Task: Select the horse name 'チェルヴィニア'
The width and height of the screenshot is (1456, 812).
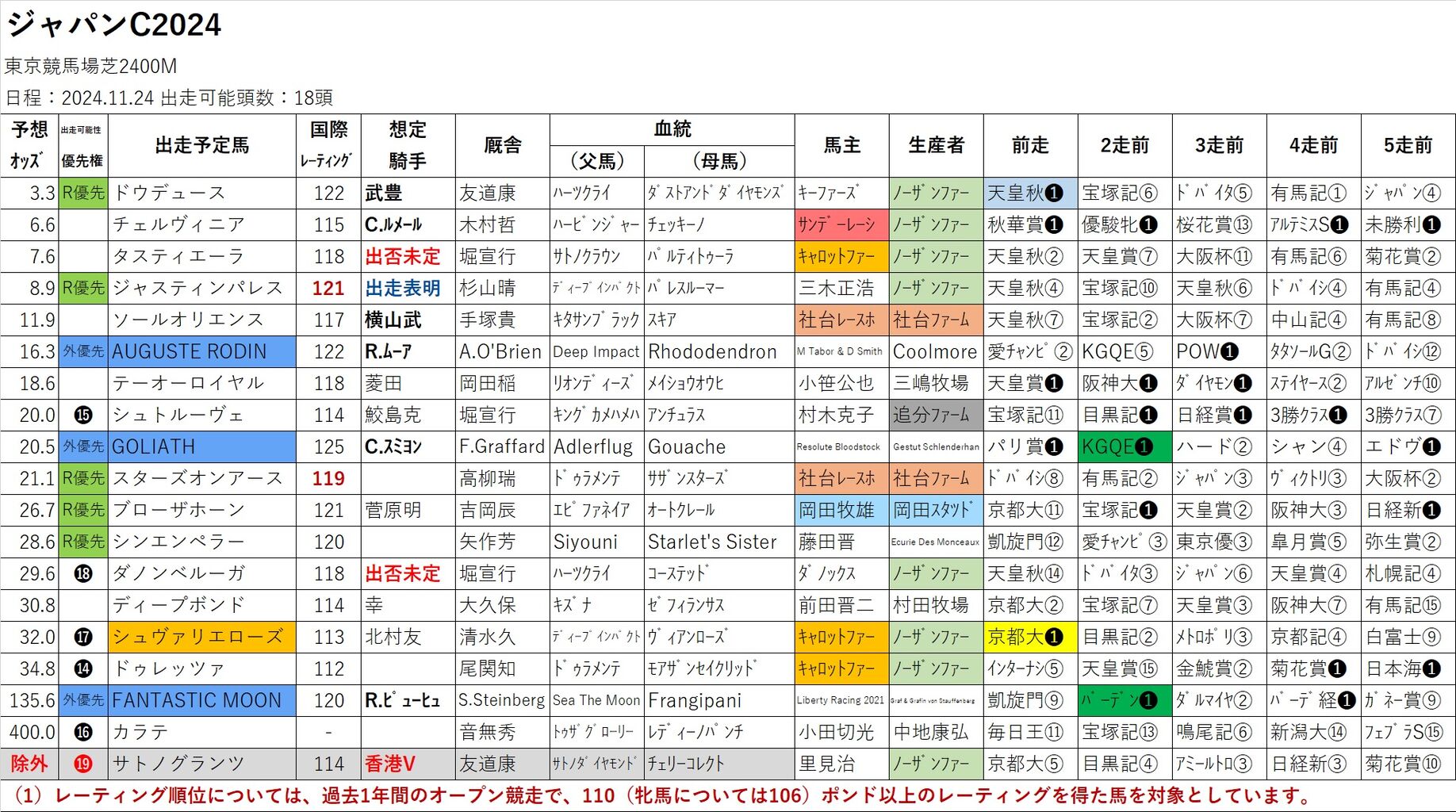Action: (x=178, y=224)
